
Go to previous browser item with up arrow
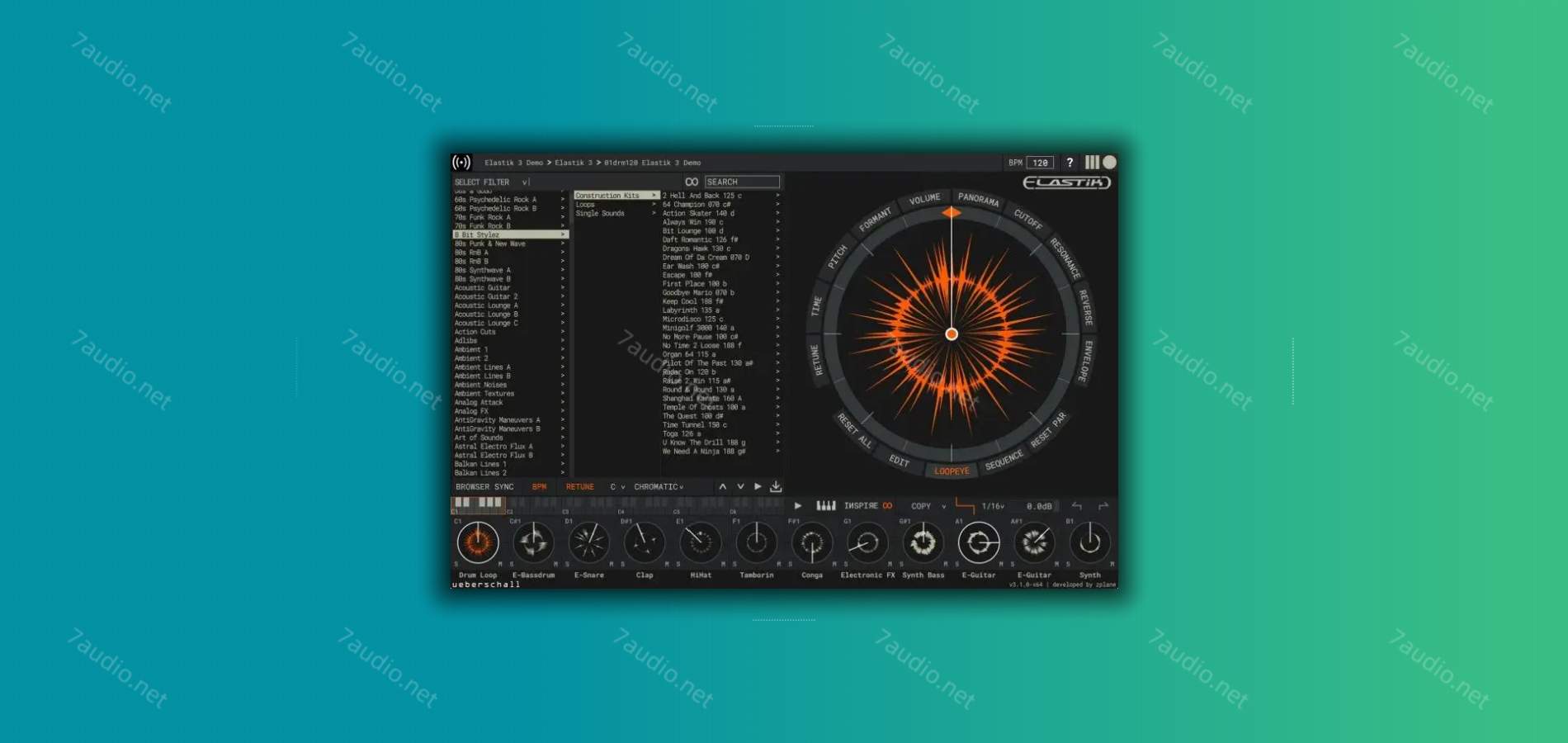tap(723, 487)
